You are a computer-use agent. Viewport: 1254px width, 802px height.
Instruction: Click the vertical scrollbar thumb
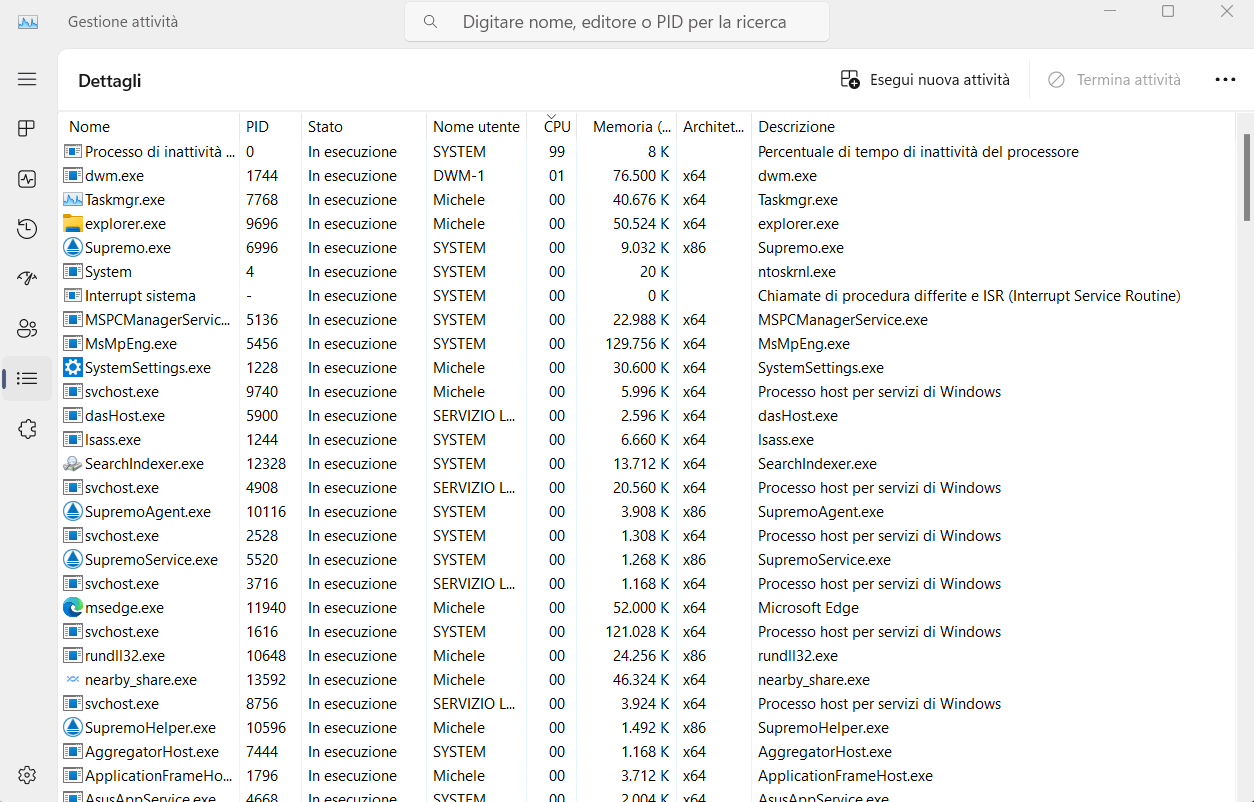(x=1246, y=177)
